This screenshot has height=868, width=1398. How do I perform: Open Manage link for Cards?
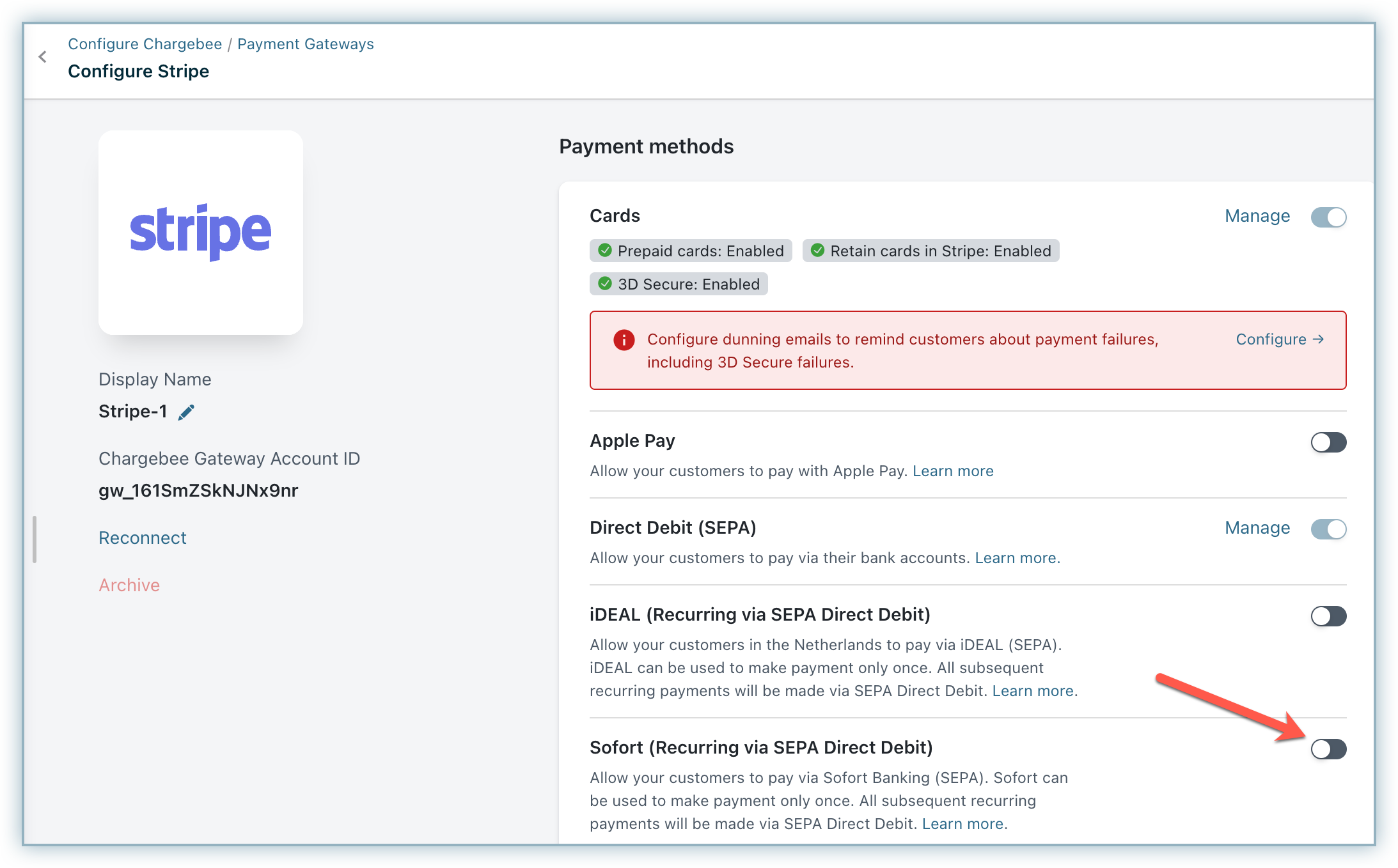pyautogui.click(x=1257, y=216)
